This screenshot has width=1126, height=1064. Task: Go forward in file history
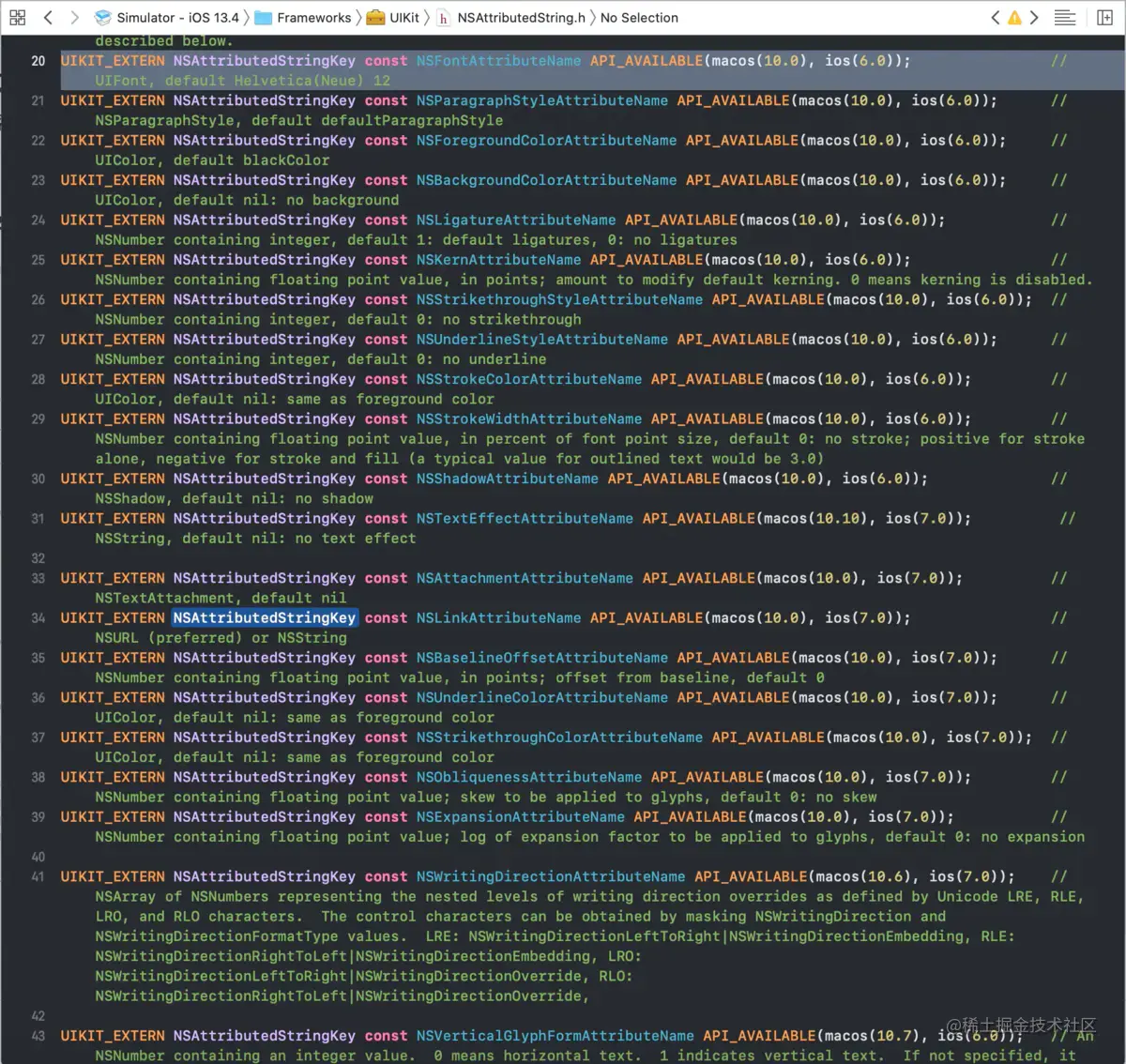(x=75, y=17)
